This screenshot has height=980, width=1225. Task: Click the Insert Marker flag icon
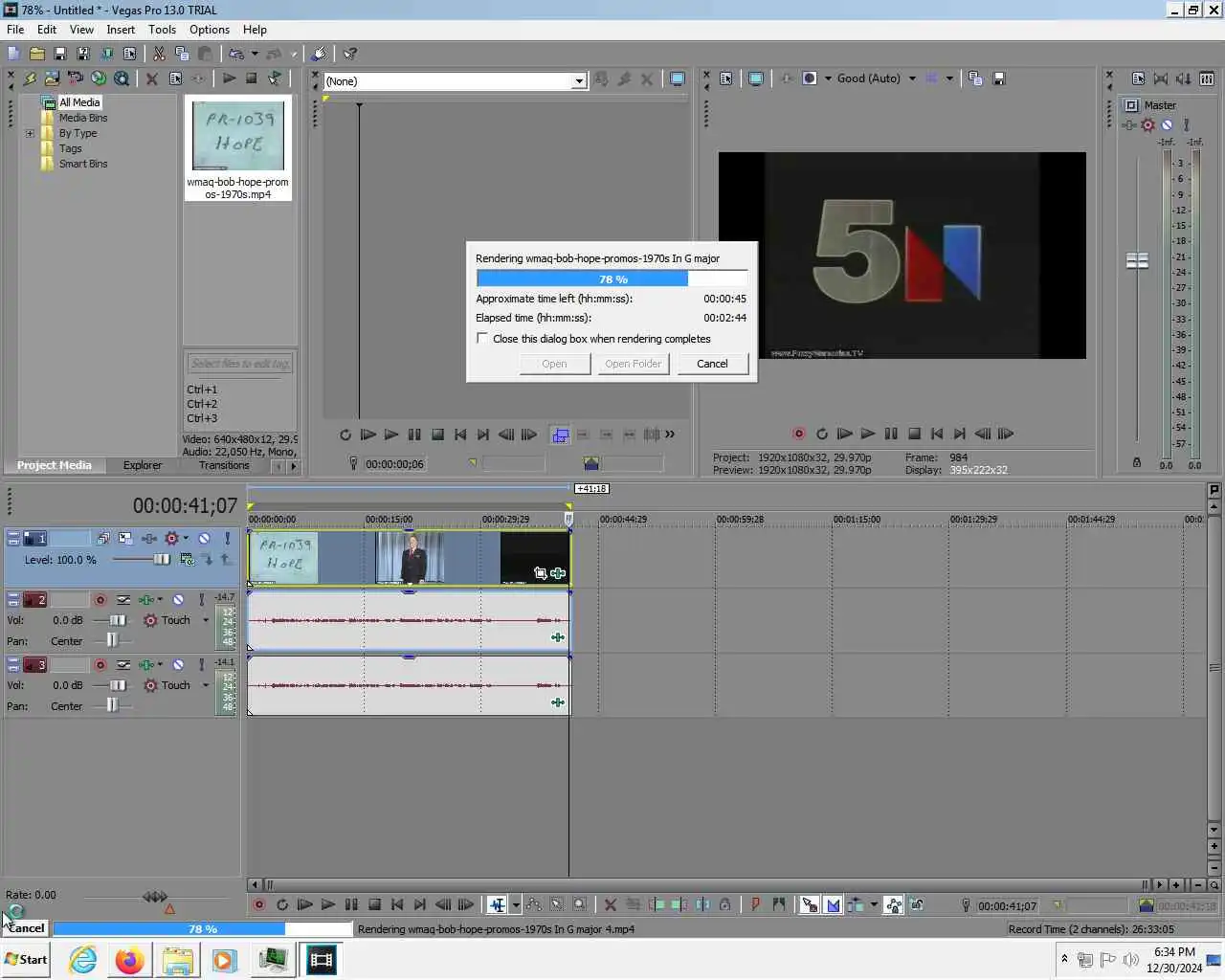tap(755, 904)
